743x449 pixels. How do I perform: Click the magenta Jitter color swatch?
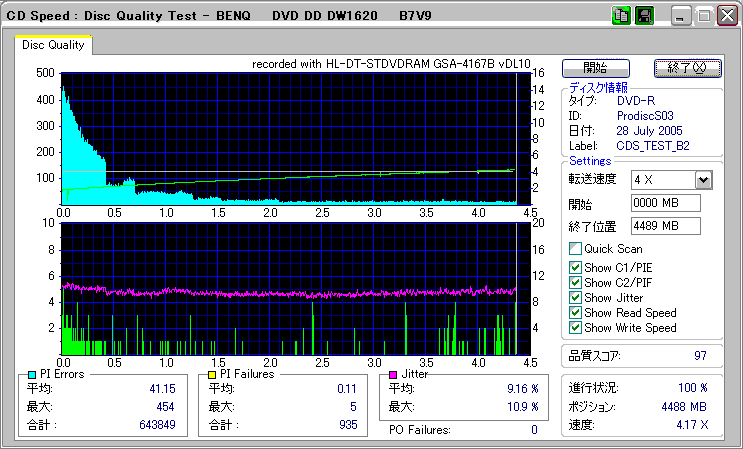pos(394,374)
